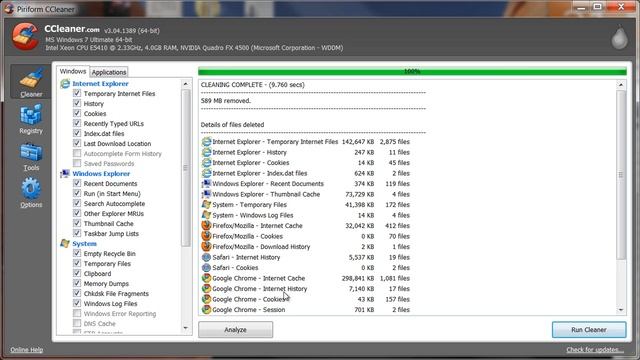Click icon beside System - Temporary Files result
This screenshot has height=360, width=640.
coord(206,204)
